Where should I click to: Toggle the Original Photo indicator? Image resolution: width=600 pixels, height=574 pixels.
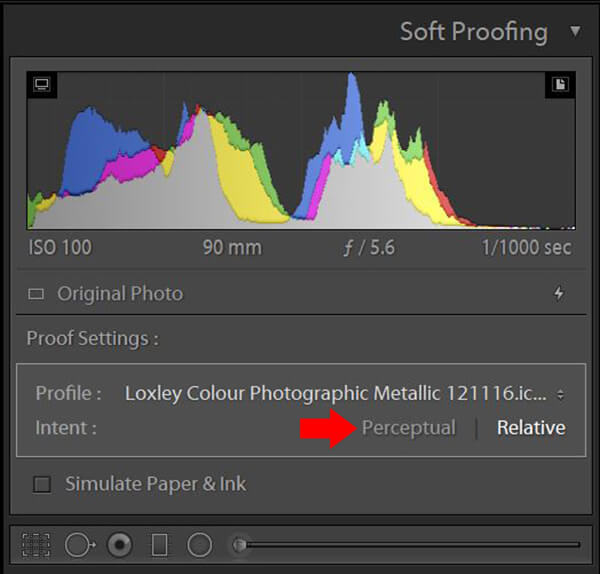pos(37,294)
